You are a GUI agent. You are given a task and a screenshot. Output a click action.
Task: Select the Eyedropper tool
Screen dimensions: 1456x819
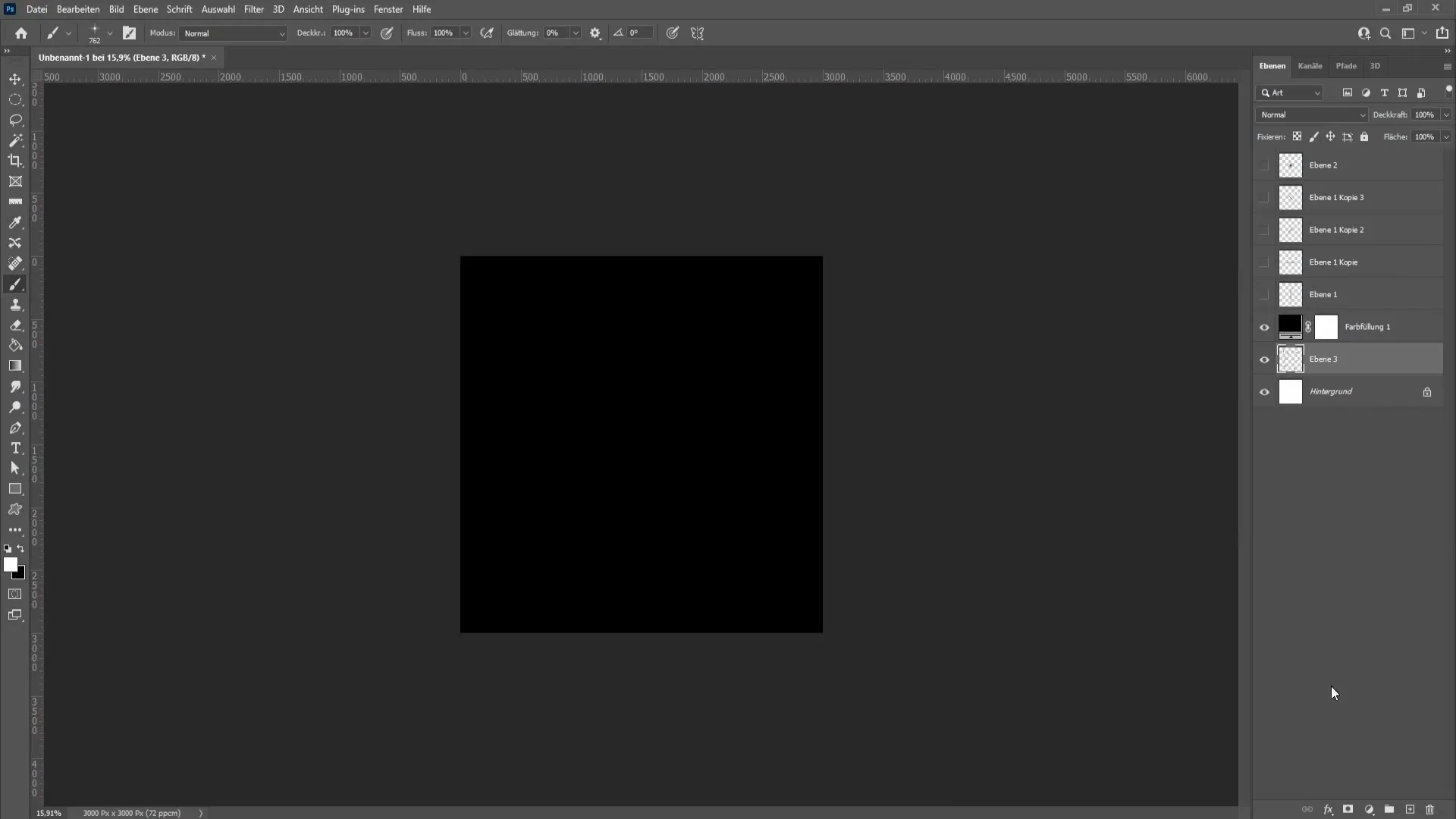[x=15, y=222]
